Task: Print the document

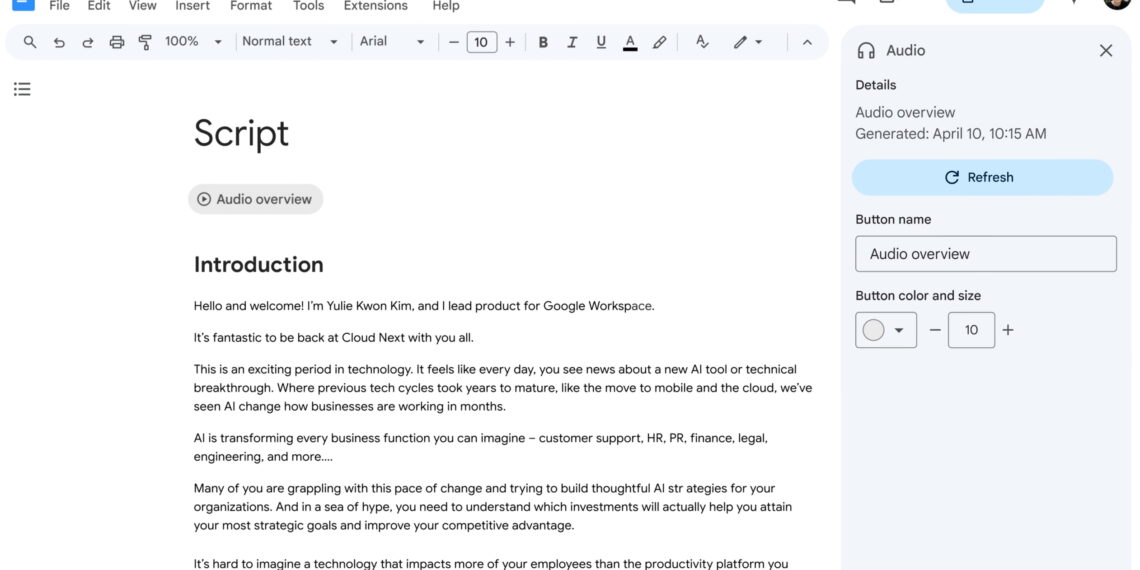Action: (117, 42)
